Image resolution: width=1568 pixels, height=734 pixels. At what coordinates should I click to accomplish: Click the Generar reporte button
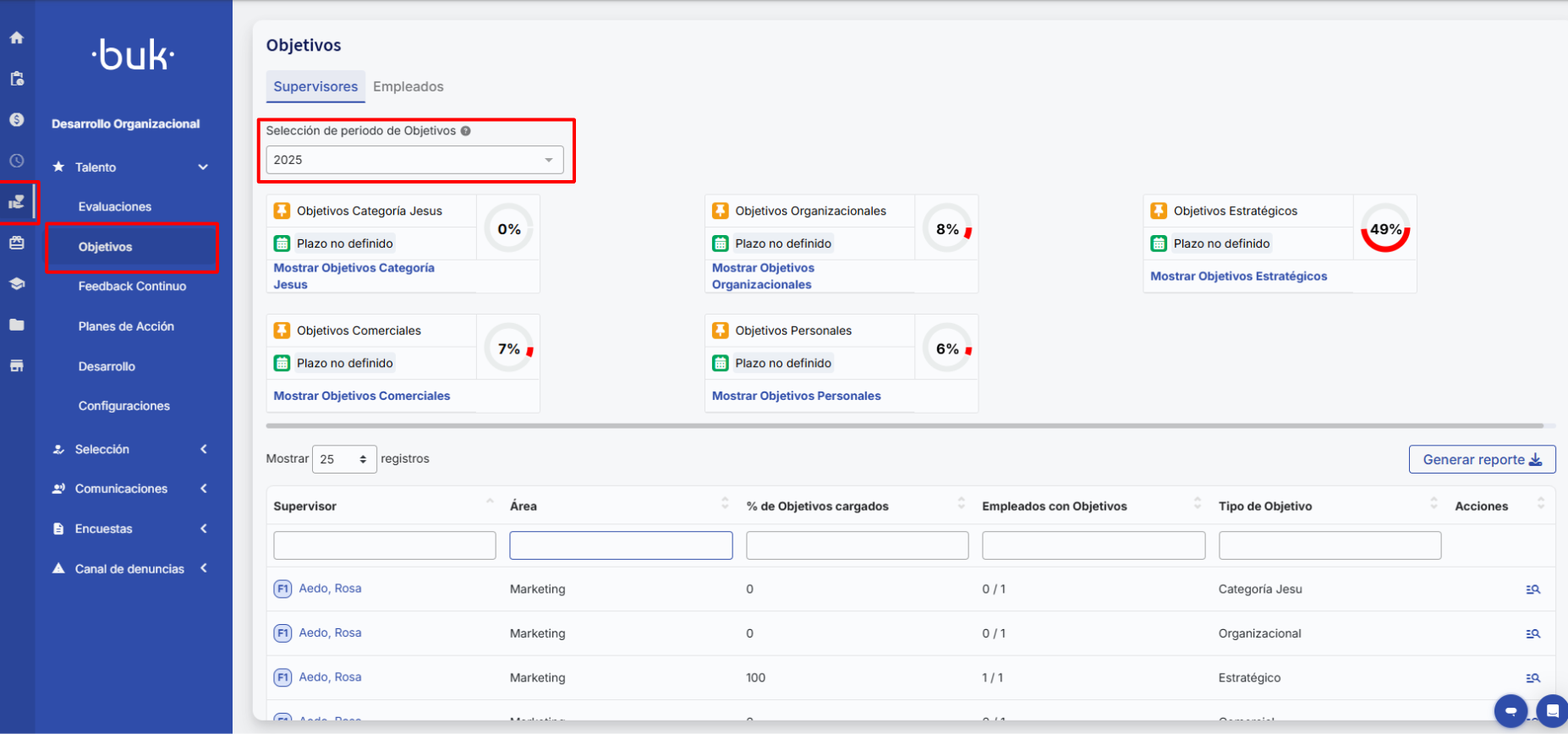1482,459
